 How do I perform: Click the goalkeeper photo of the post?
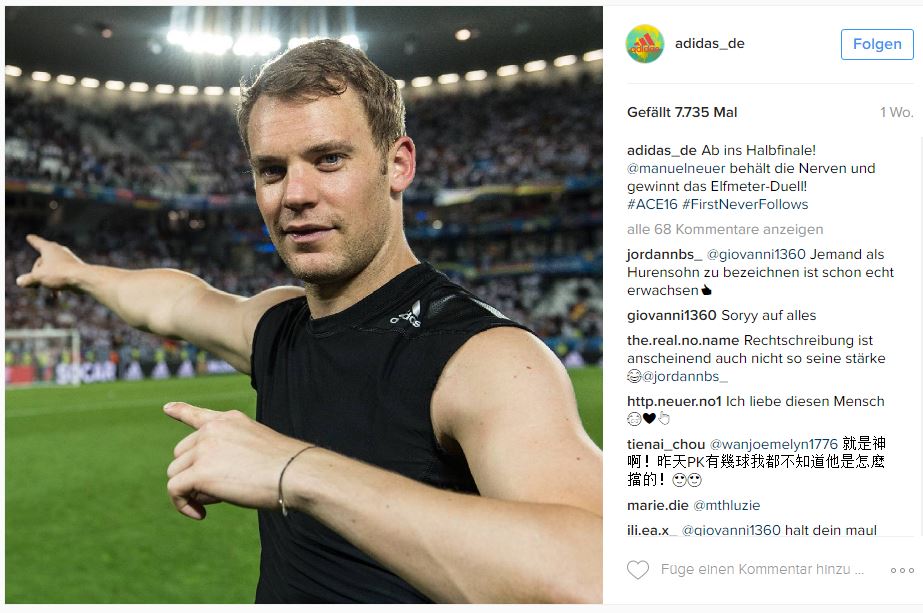coord(304,305)
